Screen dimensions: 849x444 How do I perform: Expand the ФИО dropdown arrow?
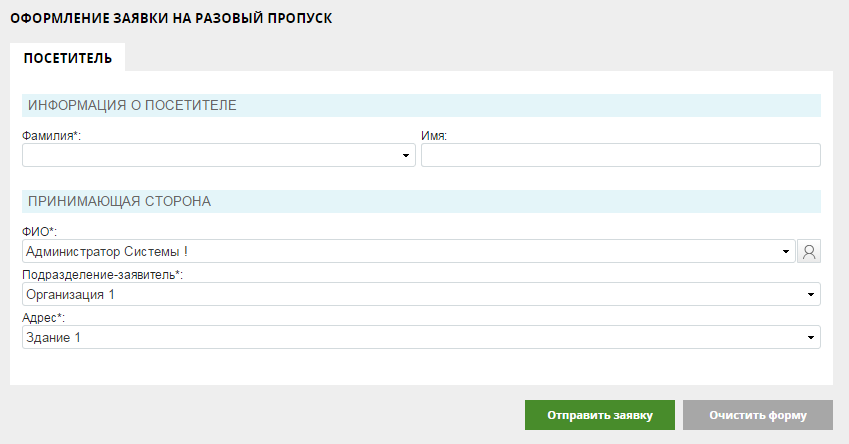click(786, 251)
